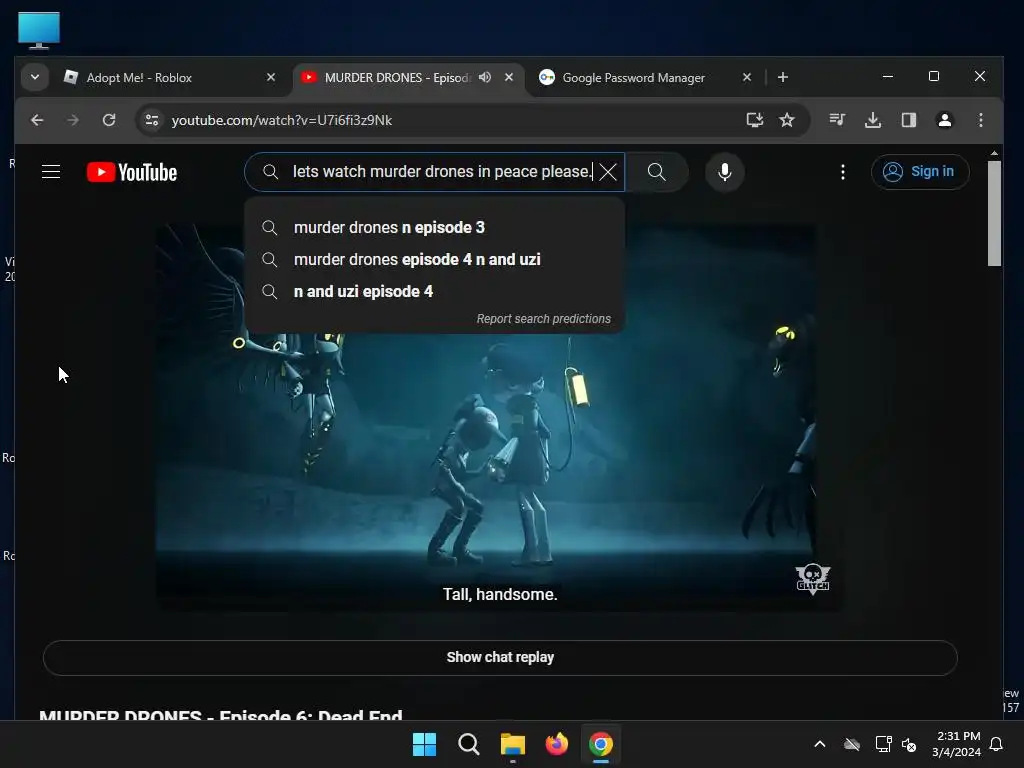Mute the MURDER DRONES tab audio icon

[x=485, y=77]
